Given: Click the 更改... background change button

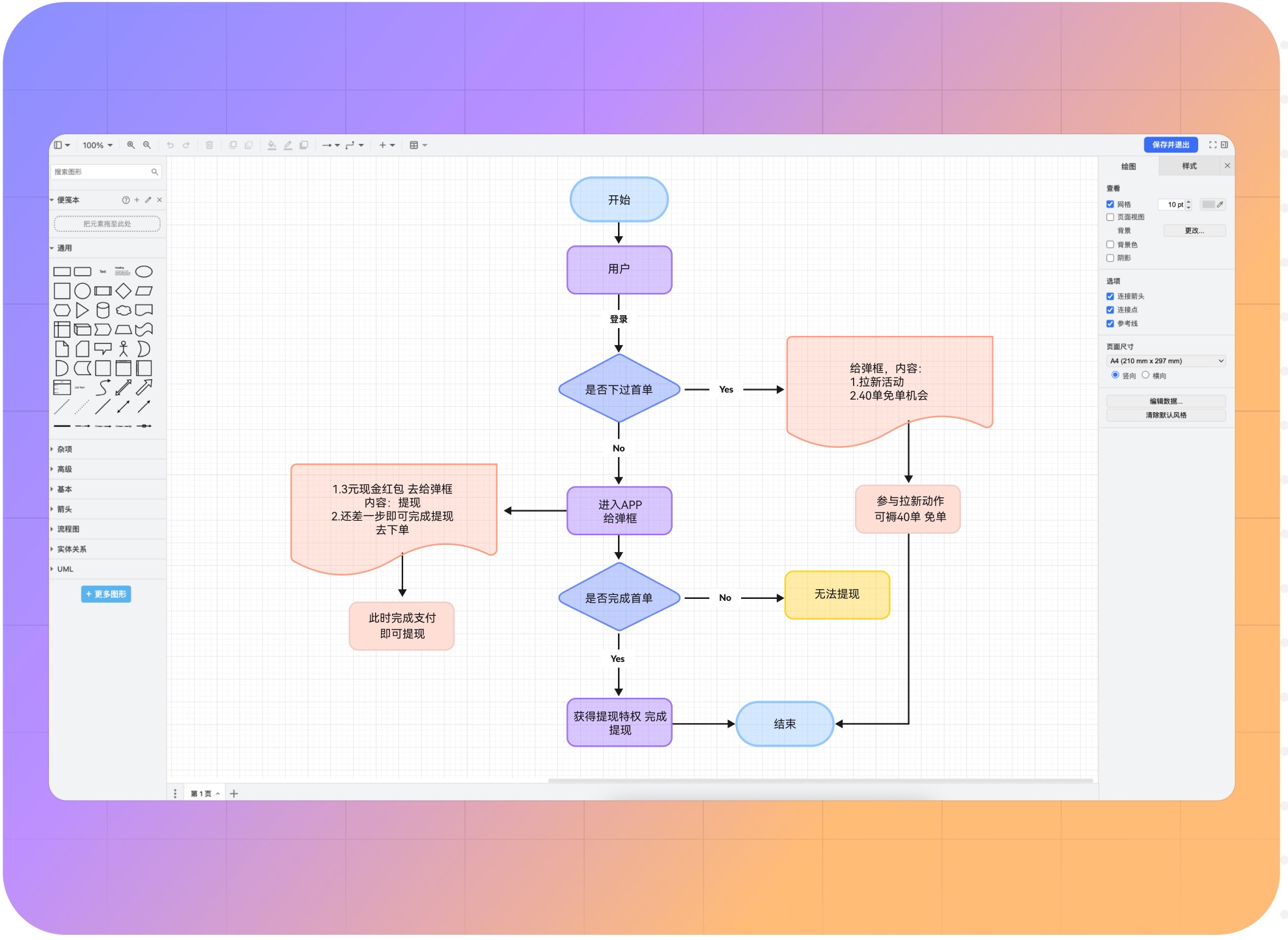Looking at the screenshot, I should (1194, 230).
